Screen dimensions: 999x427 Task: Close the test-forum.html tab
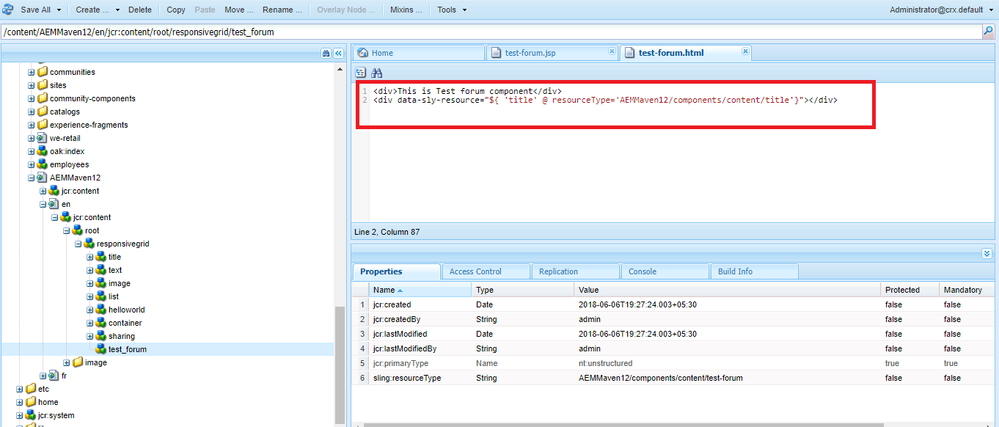745,52
